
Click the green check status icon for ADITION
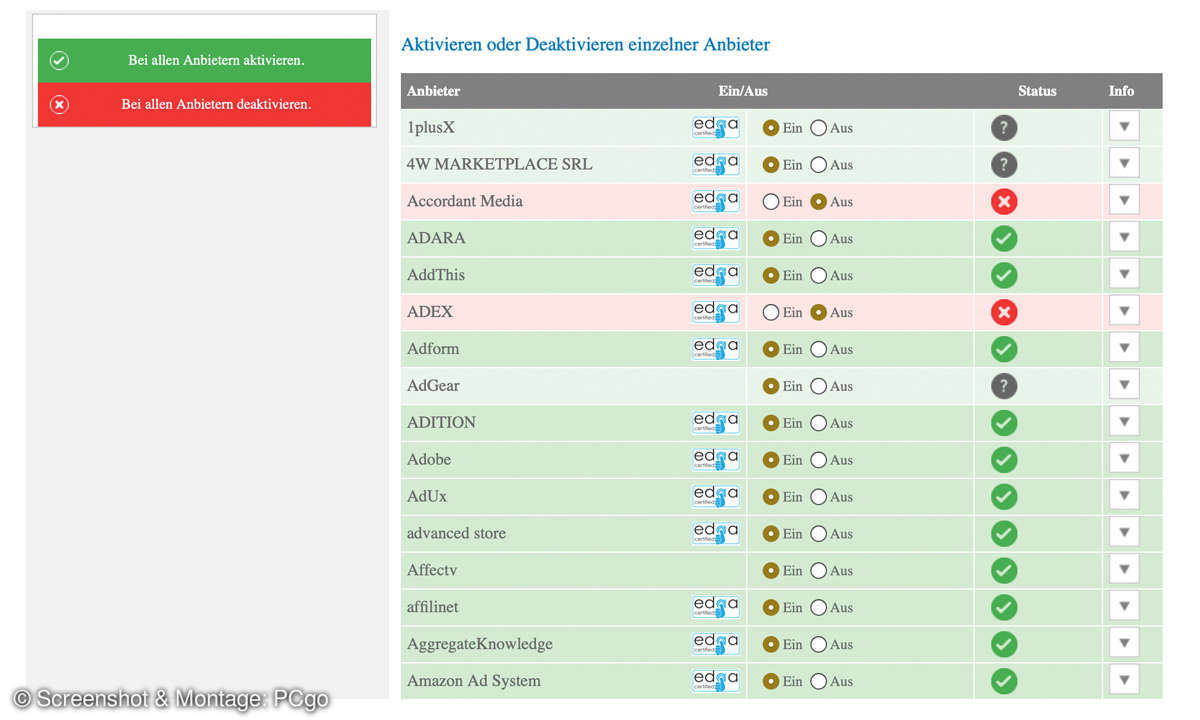(x=1004, y=423)
